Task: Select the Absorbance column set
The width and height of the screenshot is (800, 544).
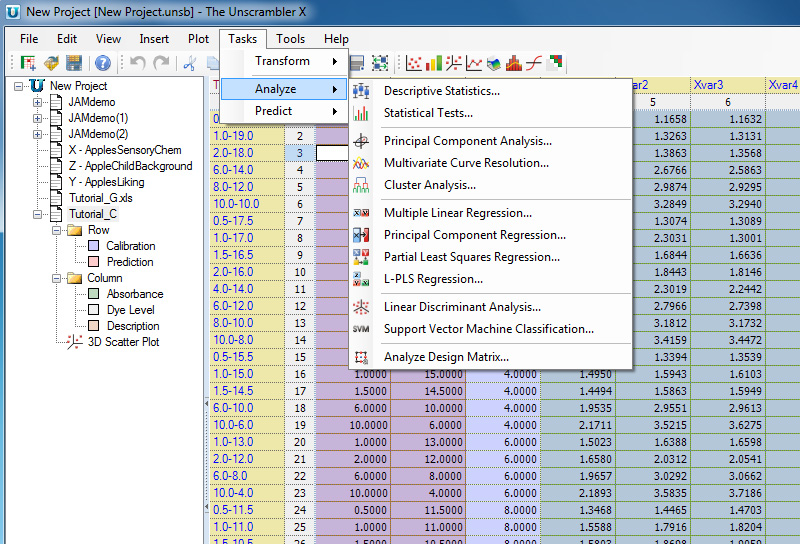Action: pos(135,294)
